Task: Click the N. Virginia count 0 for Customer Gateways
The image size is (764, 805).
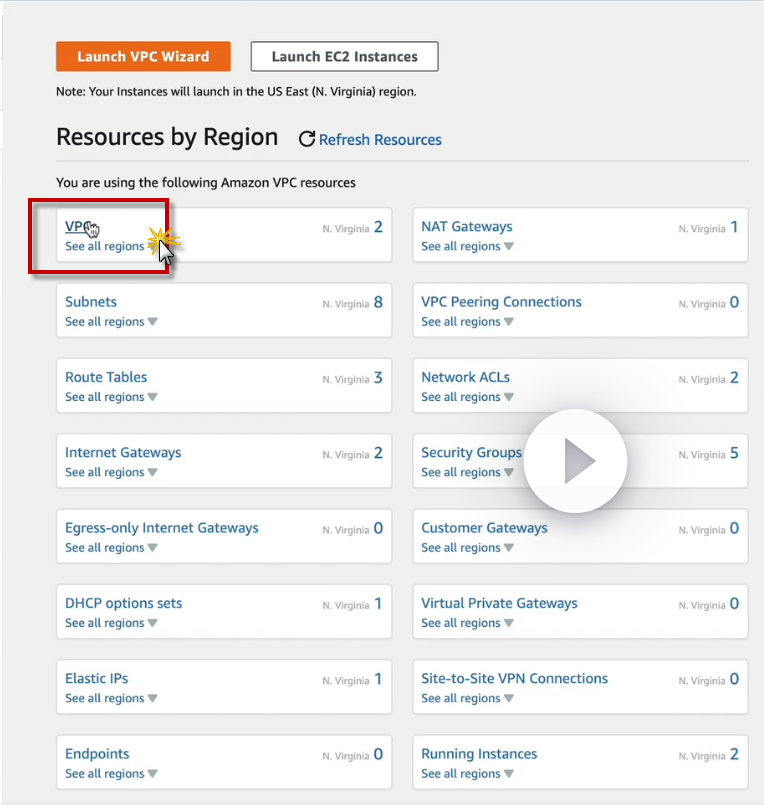Action: [x=735, y=529]
